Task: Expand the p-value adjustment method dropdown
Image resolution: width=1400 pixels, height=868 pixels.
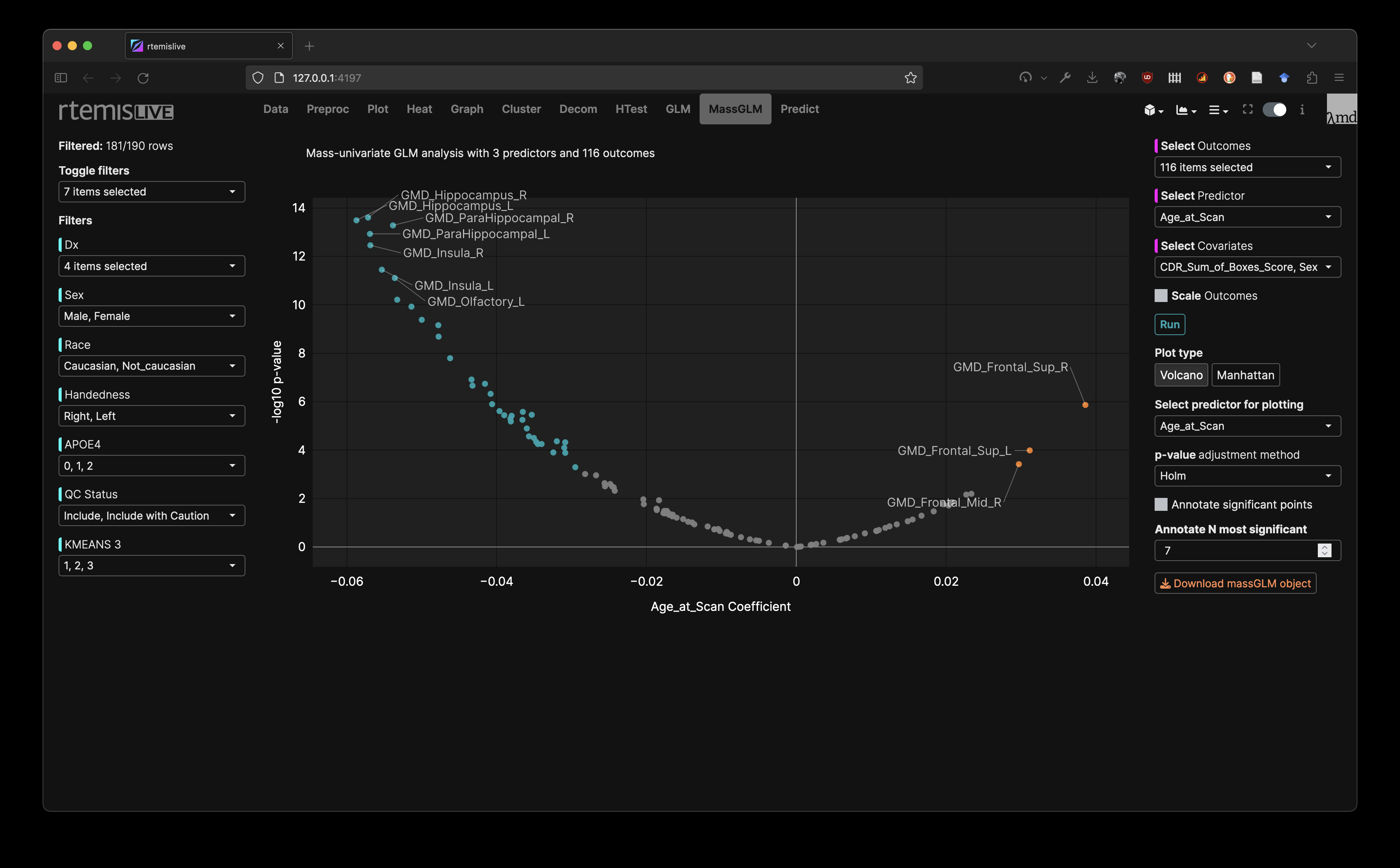Action: click(x=1247, y=476)
